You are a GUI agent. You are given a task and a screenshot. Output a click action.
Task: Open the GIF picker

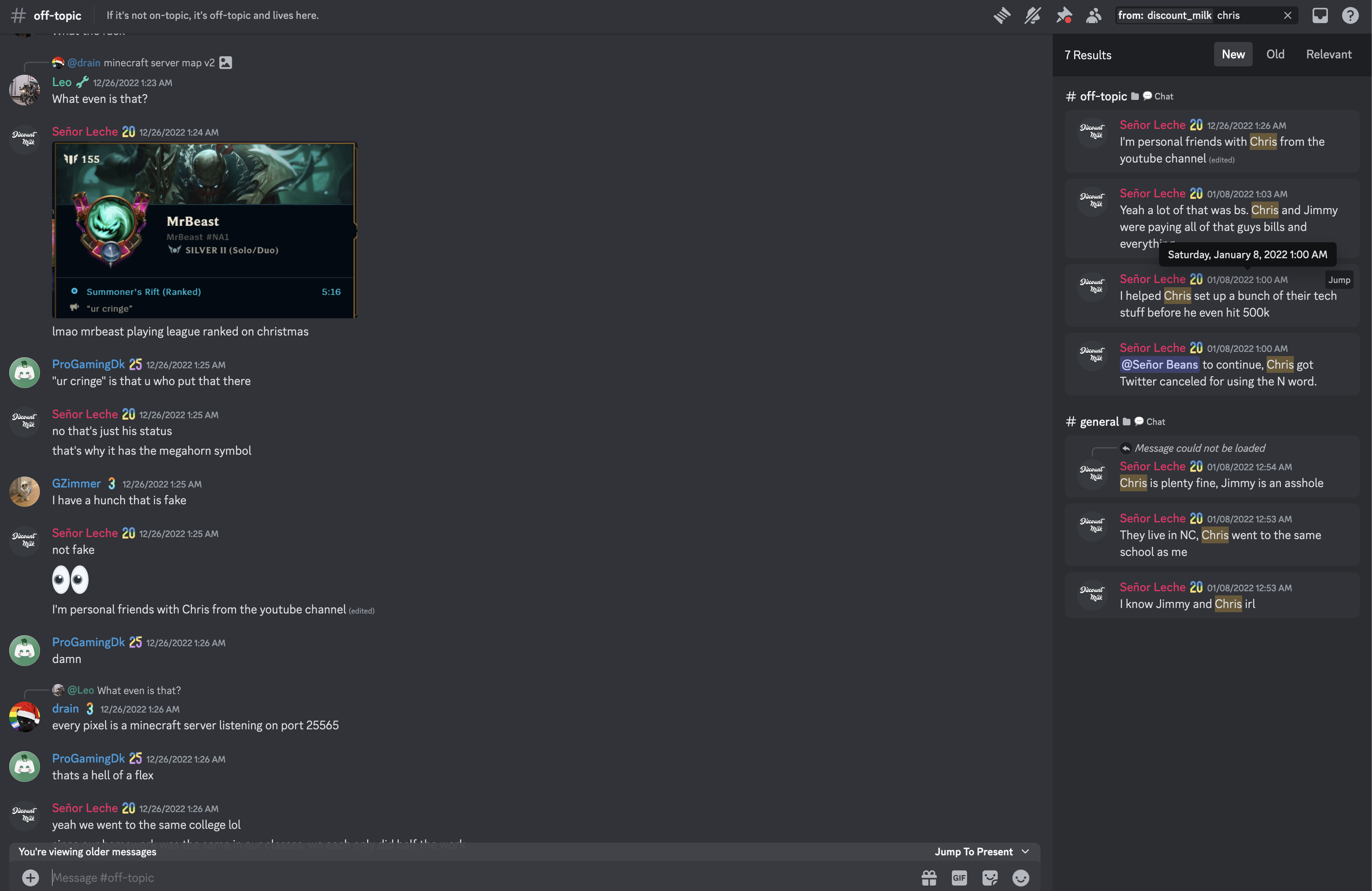pyautogui.click(x=959, y=878)
